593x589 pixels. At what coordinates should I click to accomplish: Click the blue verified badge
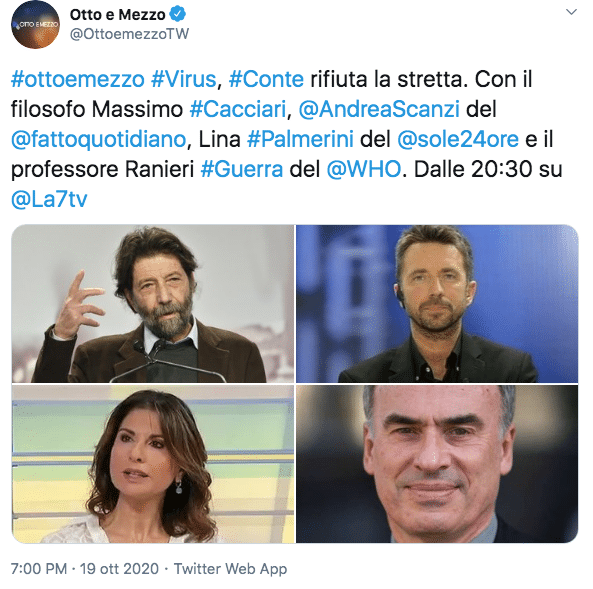tap(177, 15)
